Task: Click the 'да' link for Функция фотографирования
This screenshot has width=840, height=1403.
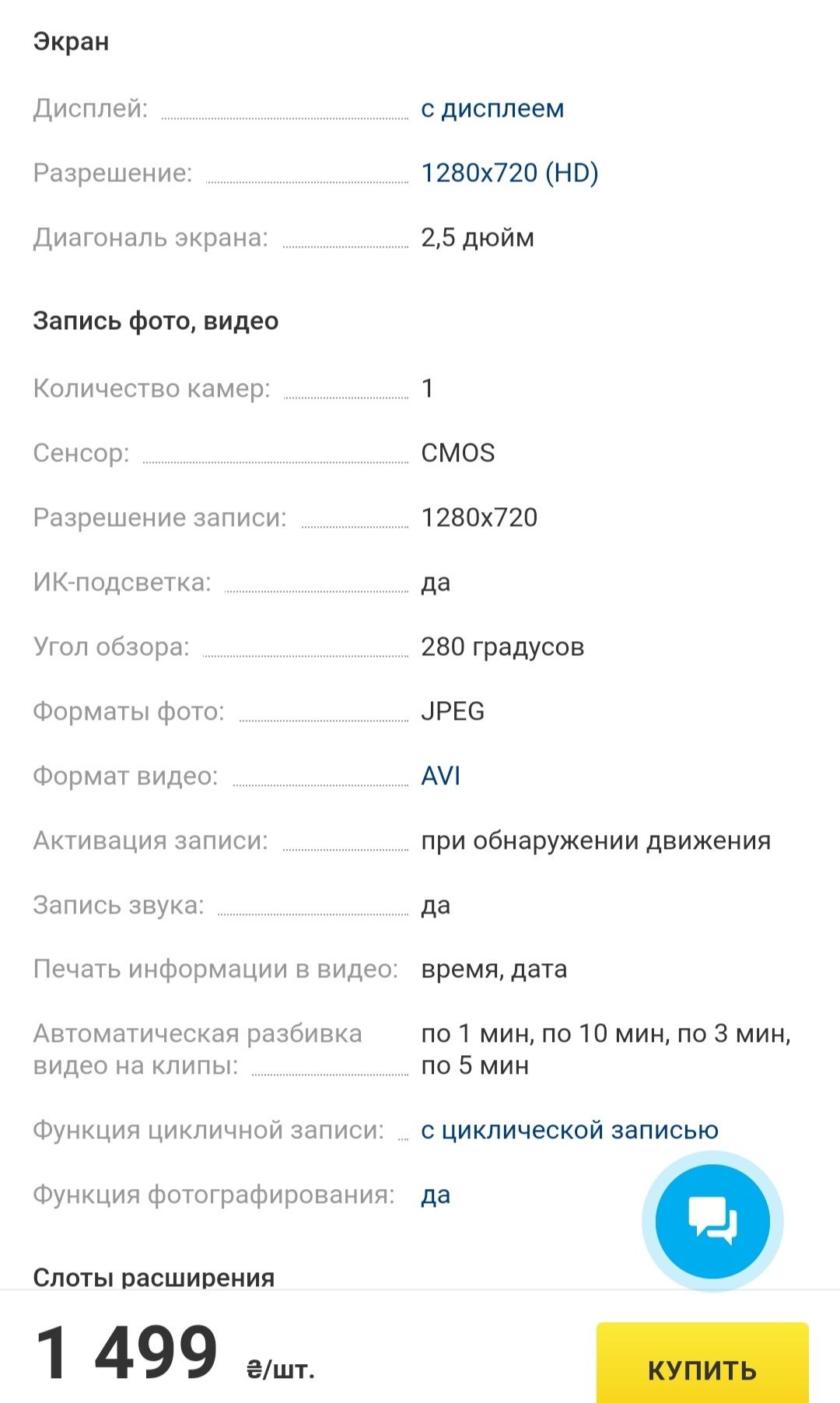Action: coord(436,1194)
